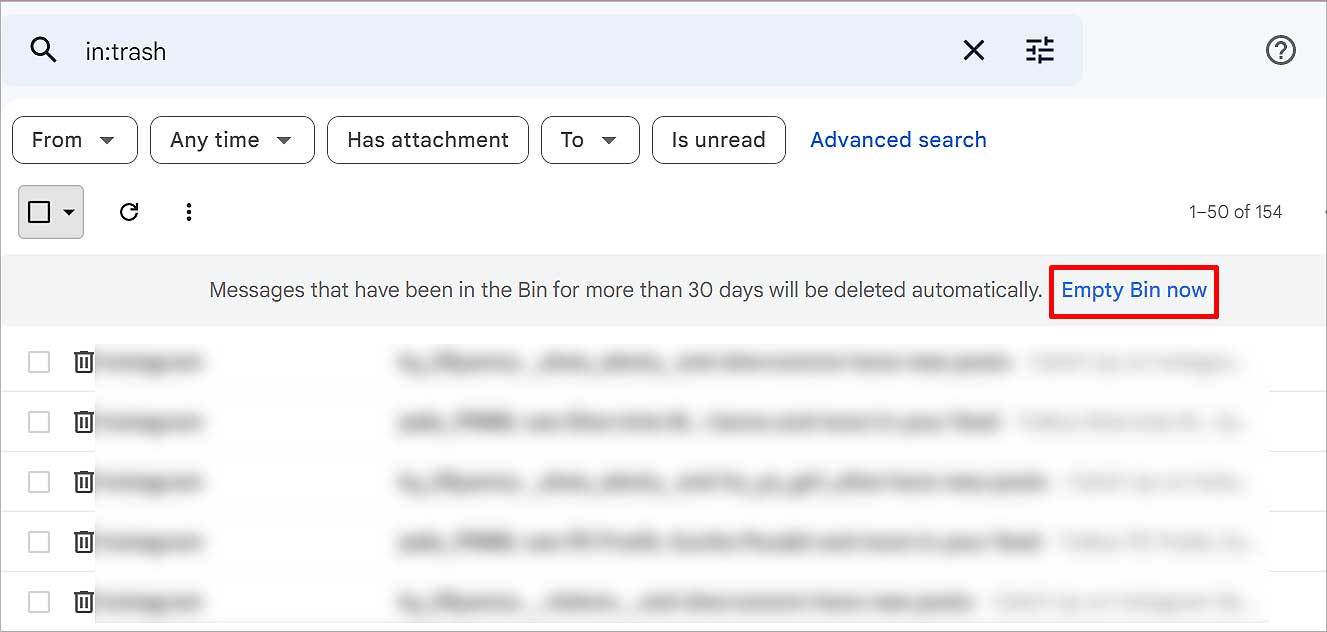This screenshot has width=1327, height=632.
Task: Open the Advanced search link
Action: [898, 140]
